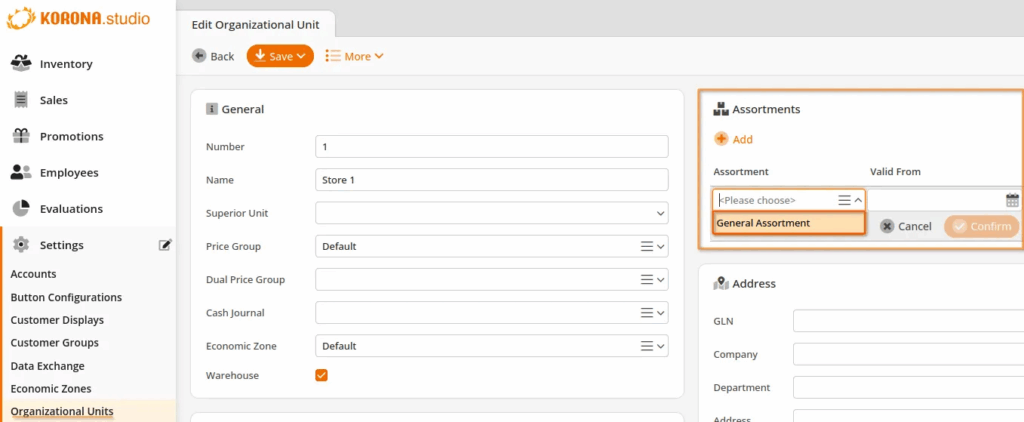Click the orange plus Add icon
Image resolution: width=1024 pixels, height=422 pixels.
click(721, 139)
